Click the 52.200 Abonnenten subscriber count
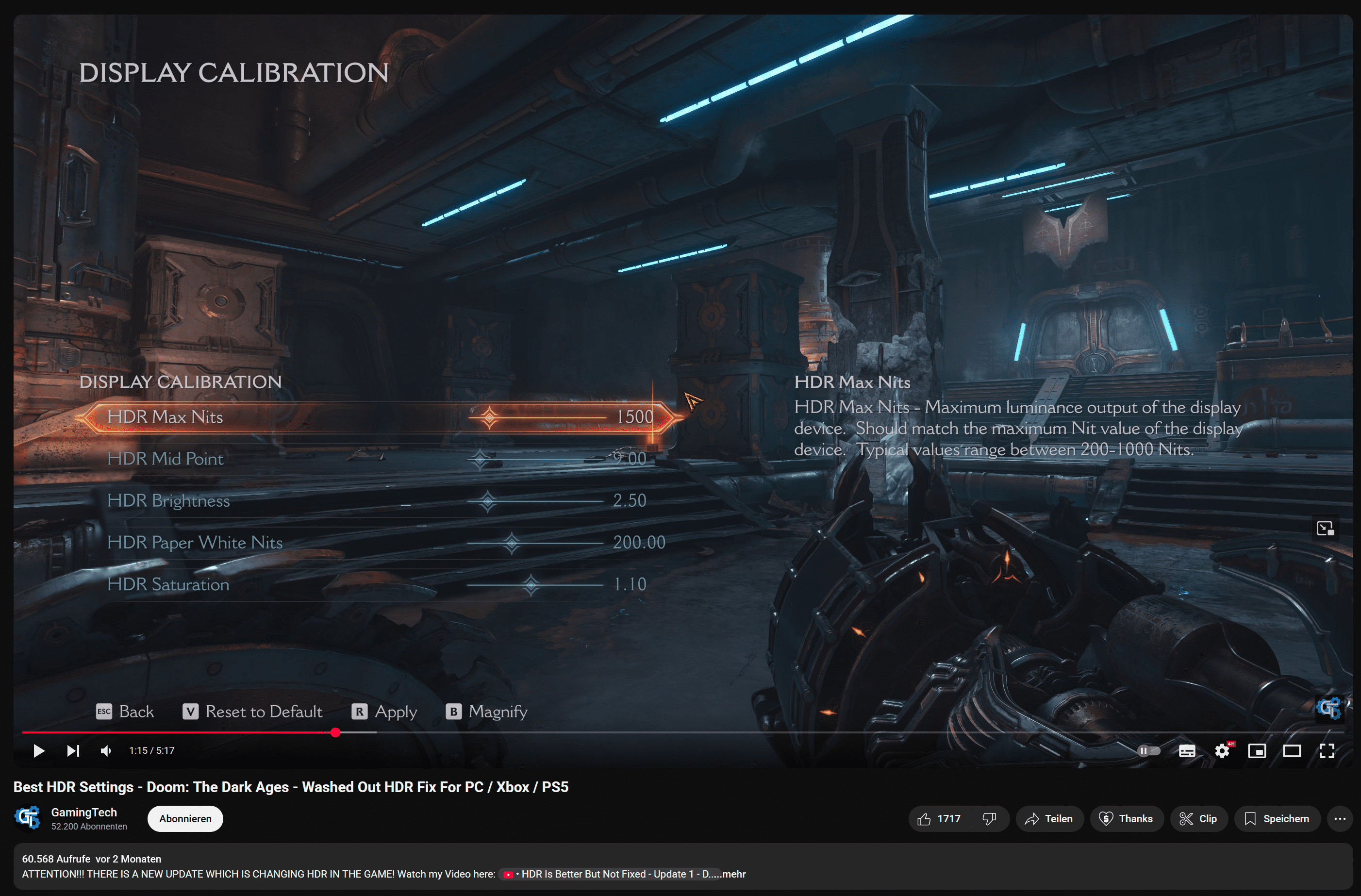1361x896 pixels. coord(89,826)
